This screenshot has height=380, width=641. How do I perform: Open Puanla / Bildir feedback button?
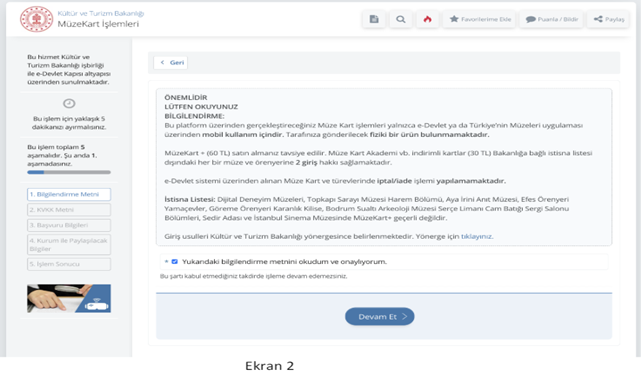coord(552,19)
